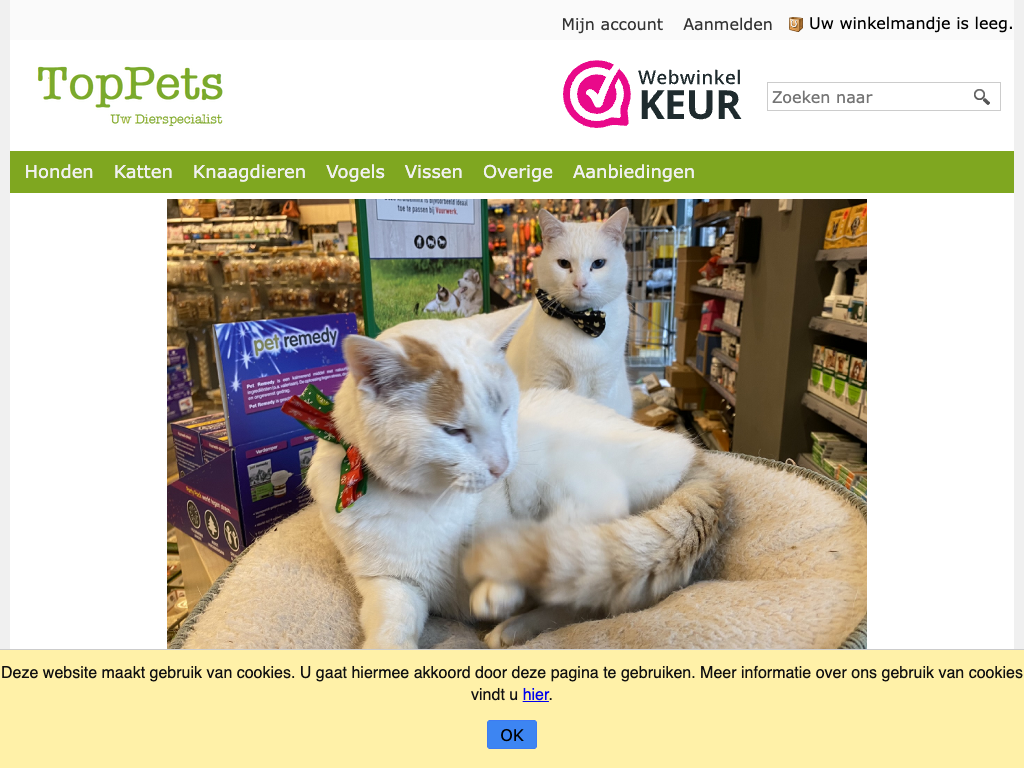The image size is (1024, 768).
Task: Click the Webwinkel KEUR text label
Action: coord(690,95)
